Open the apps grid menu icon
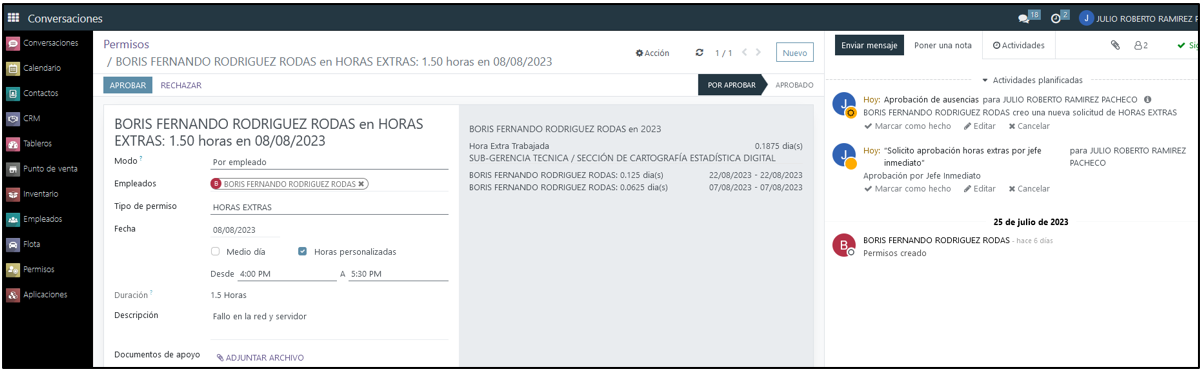 click(x=13, y=18)
